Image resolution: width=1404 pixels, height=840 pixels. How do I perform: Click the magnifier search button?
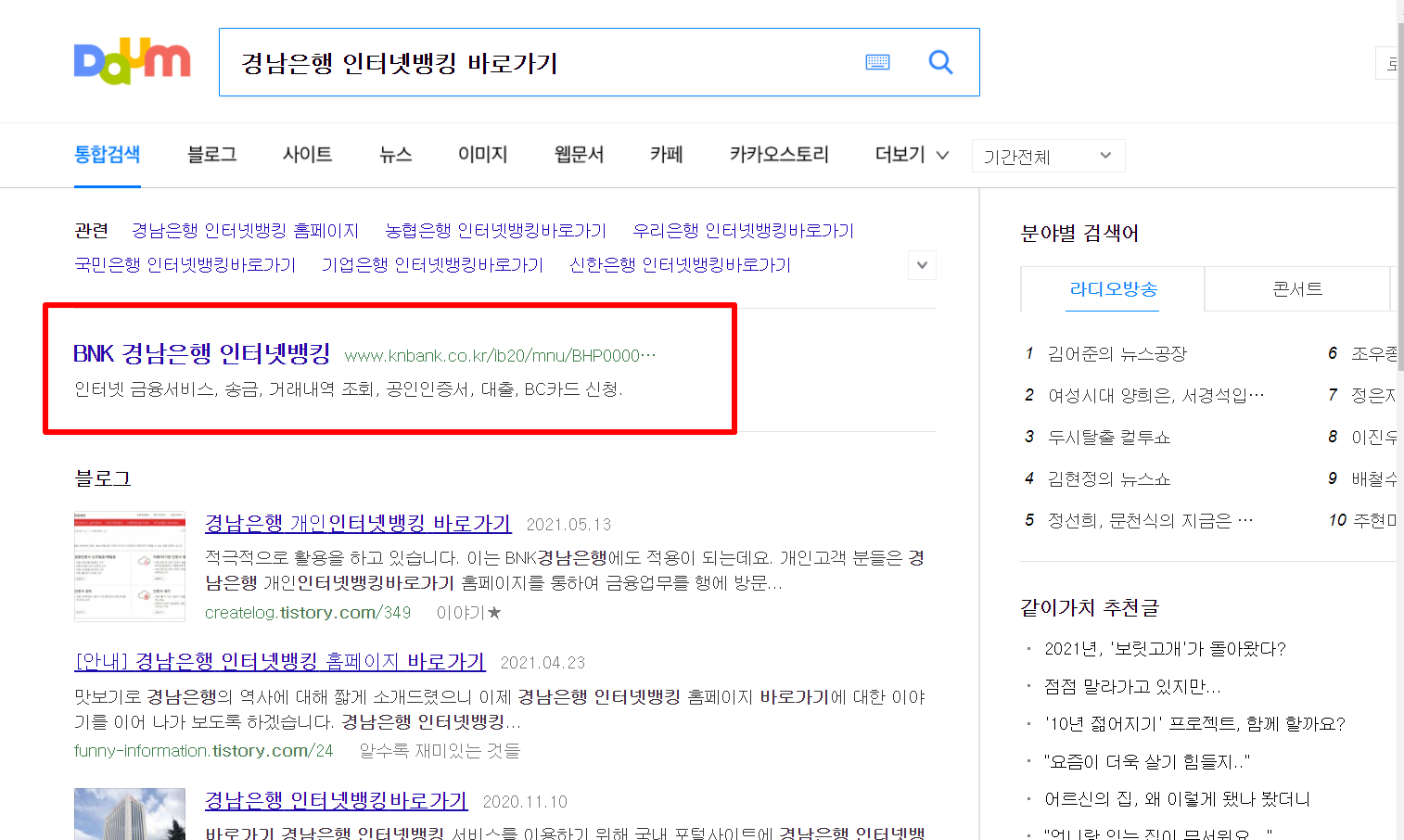(x=940, y=62)
